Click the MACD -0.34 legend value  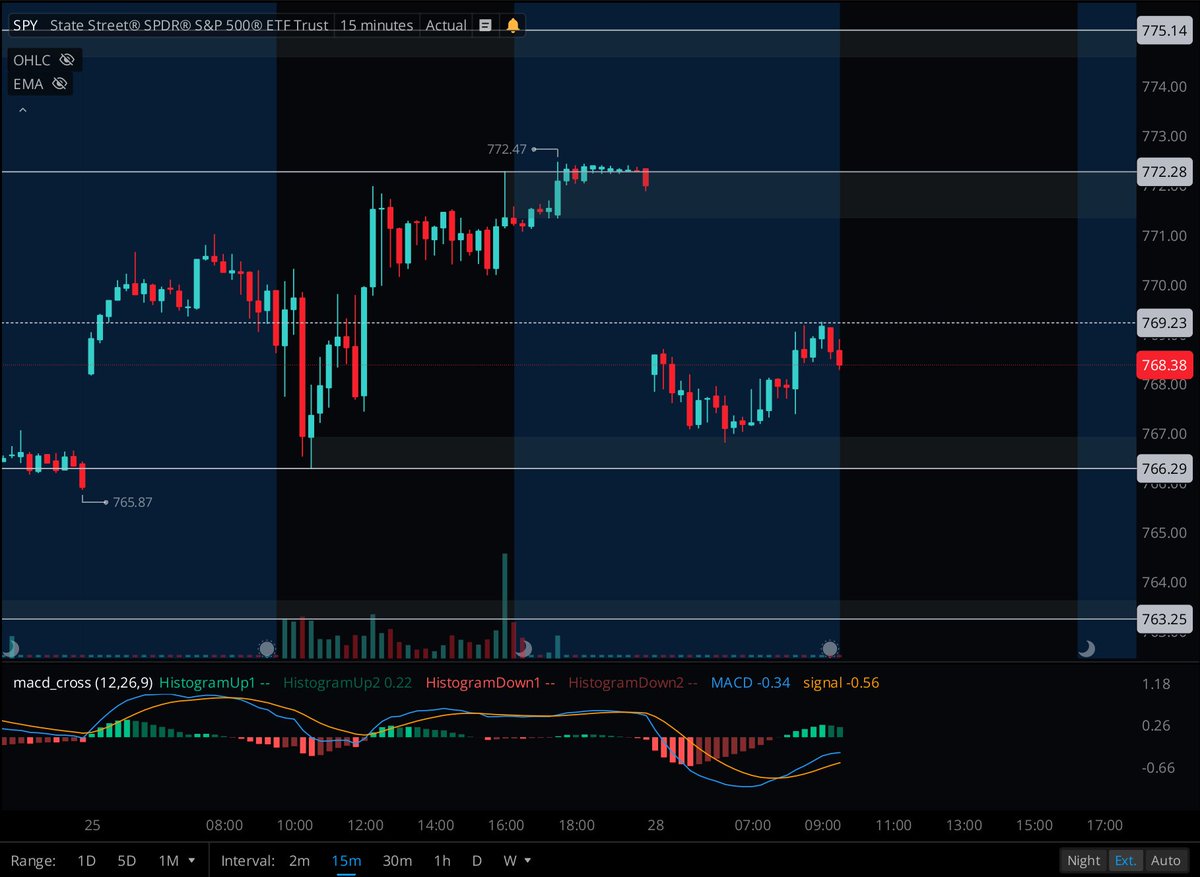750,683
